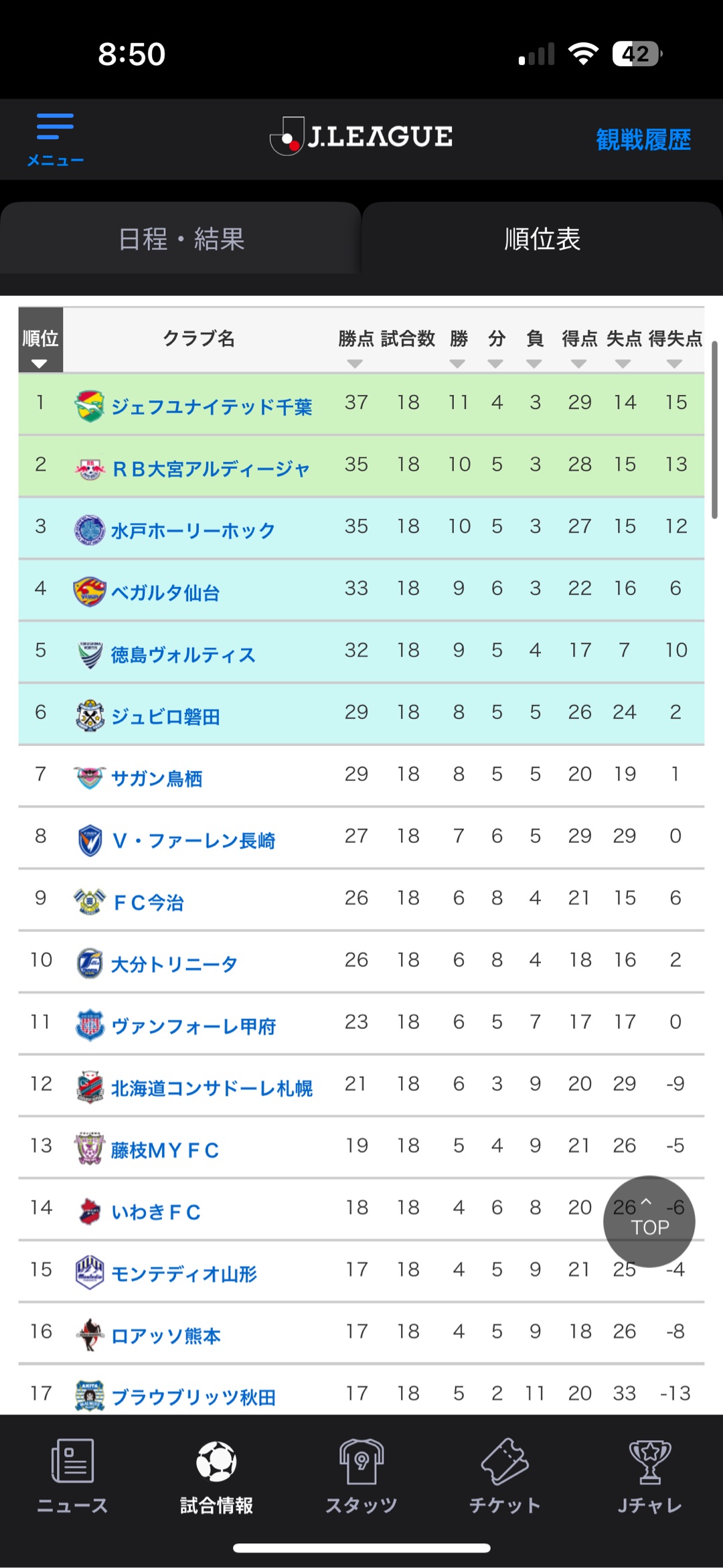This screenshot has height=1568, width=723.
Task: Tap the 試合情報 soccer ball icon
Action: pyautogui.click(x=216, y=1461)
